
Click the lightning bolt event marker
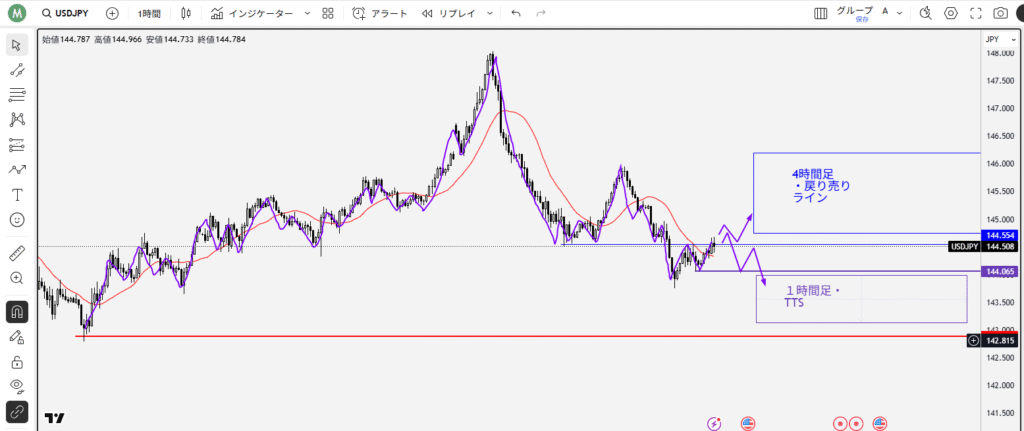point(715,423)
